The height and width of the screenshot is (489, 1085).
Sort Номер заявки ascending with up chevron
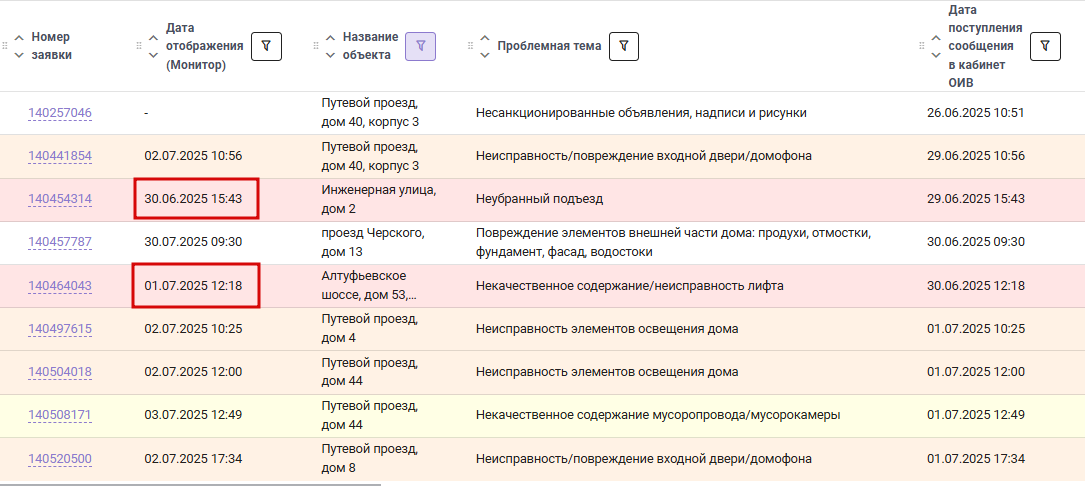[x=19, y=37]
